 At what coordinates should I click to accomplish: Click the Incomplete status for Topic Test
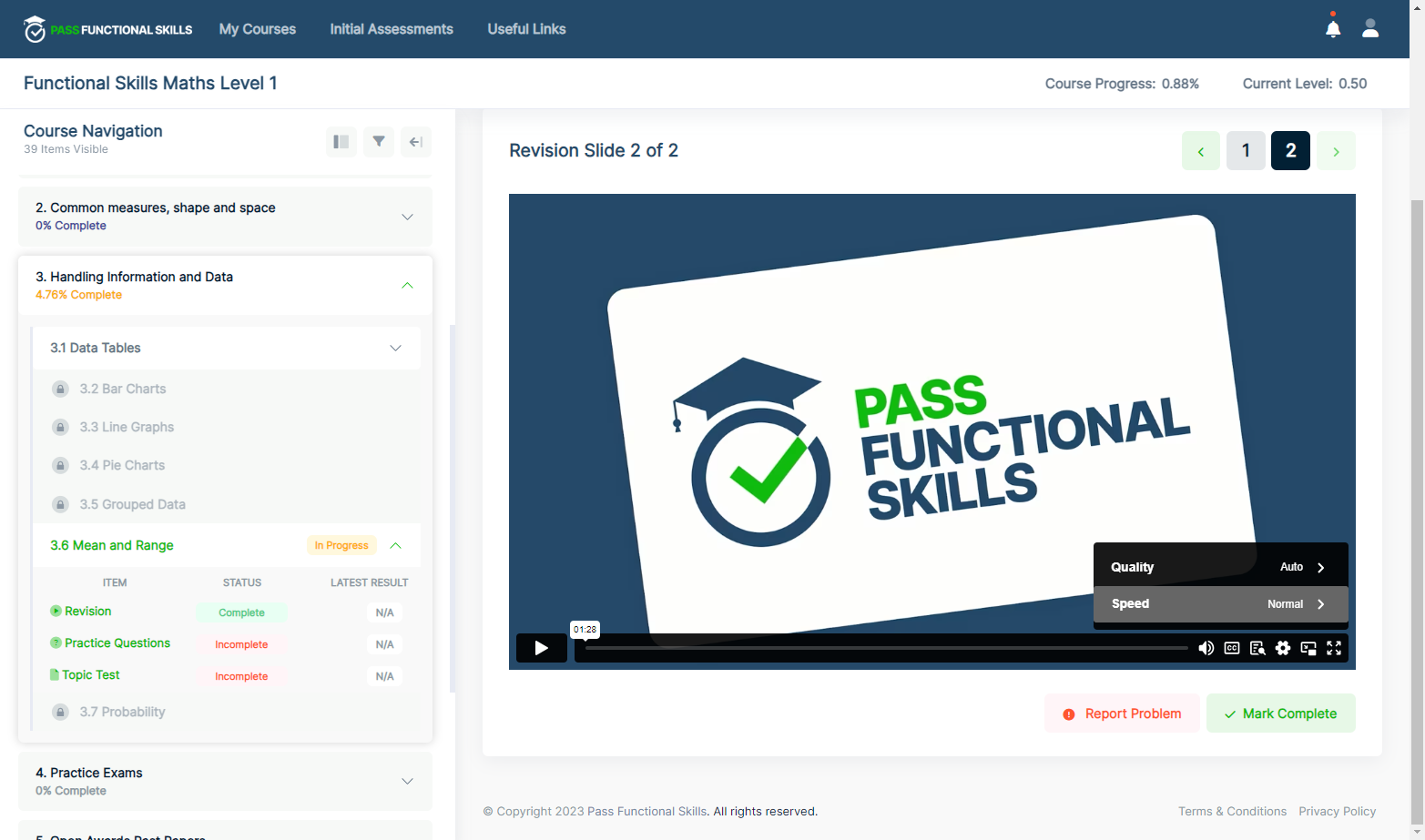(x=241, y=676)
